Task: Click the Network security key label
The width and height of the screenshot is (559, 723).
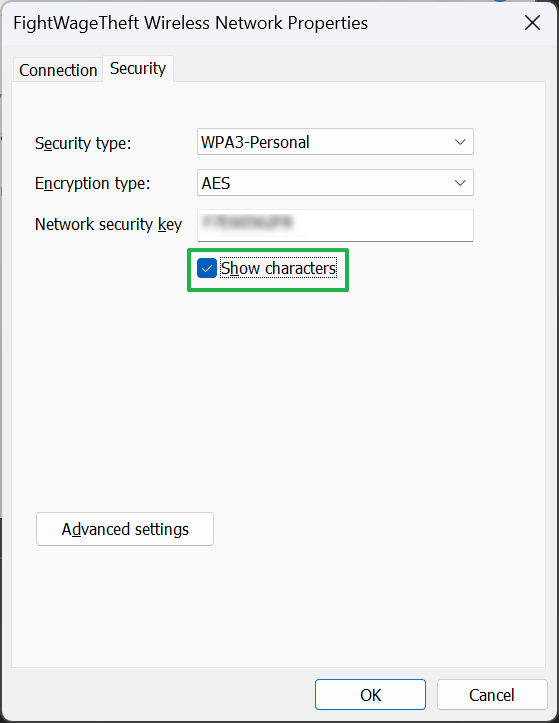Action: coord(108,225)
